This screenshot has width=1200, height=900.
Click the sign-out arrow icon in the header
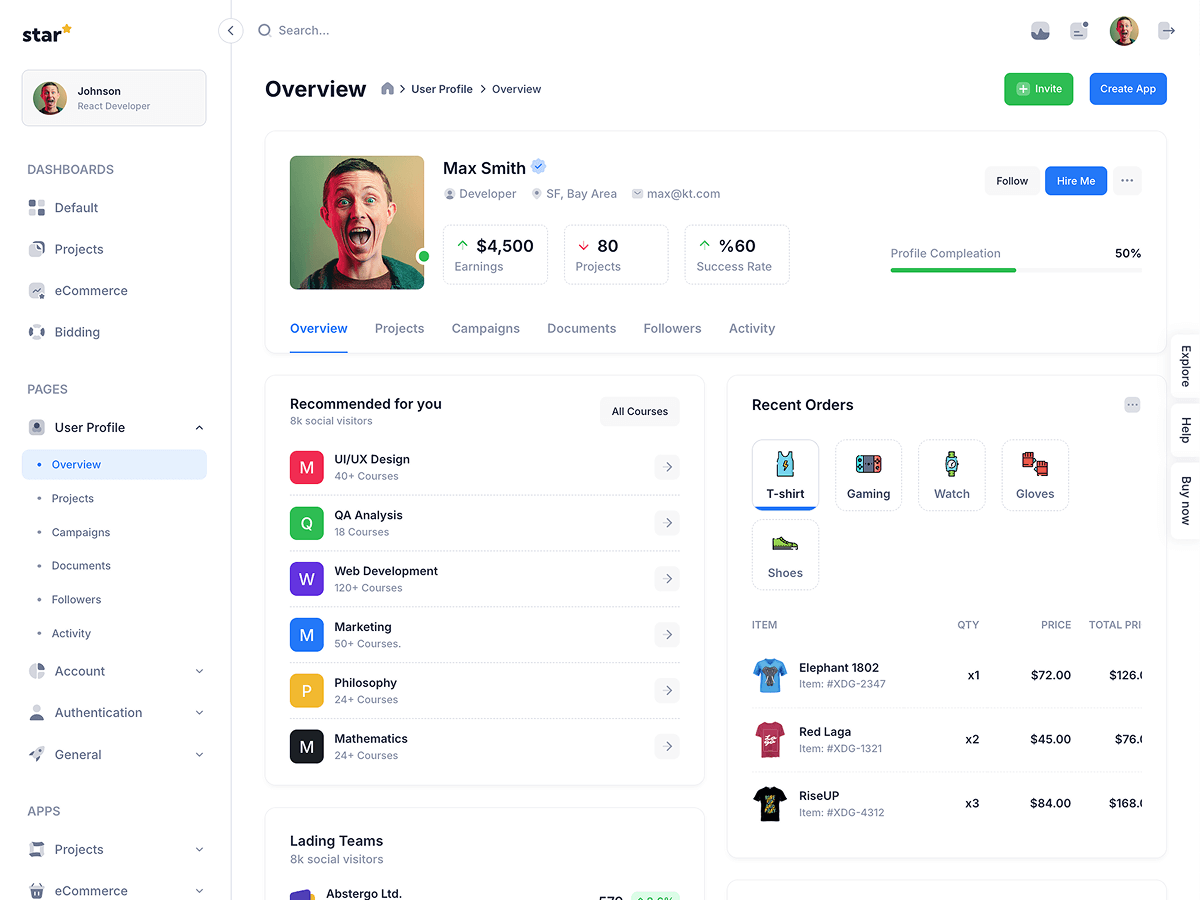[1166, 30]
